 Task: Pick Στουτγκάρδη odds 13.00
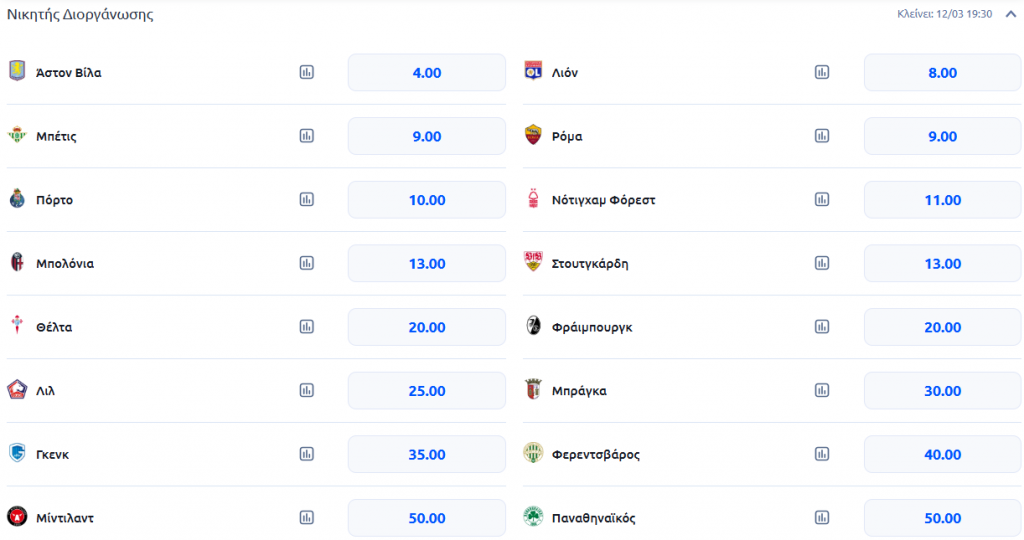point(942,263)
